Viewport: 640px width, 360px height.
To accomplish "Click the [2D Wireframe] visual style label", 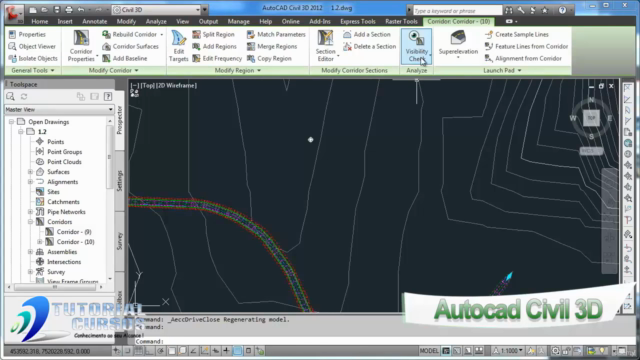I will point(176,85).
